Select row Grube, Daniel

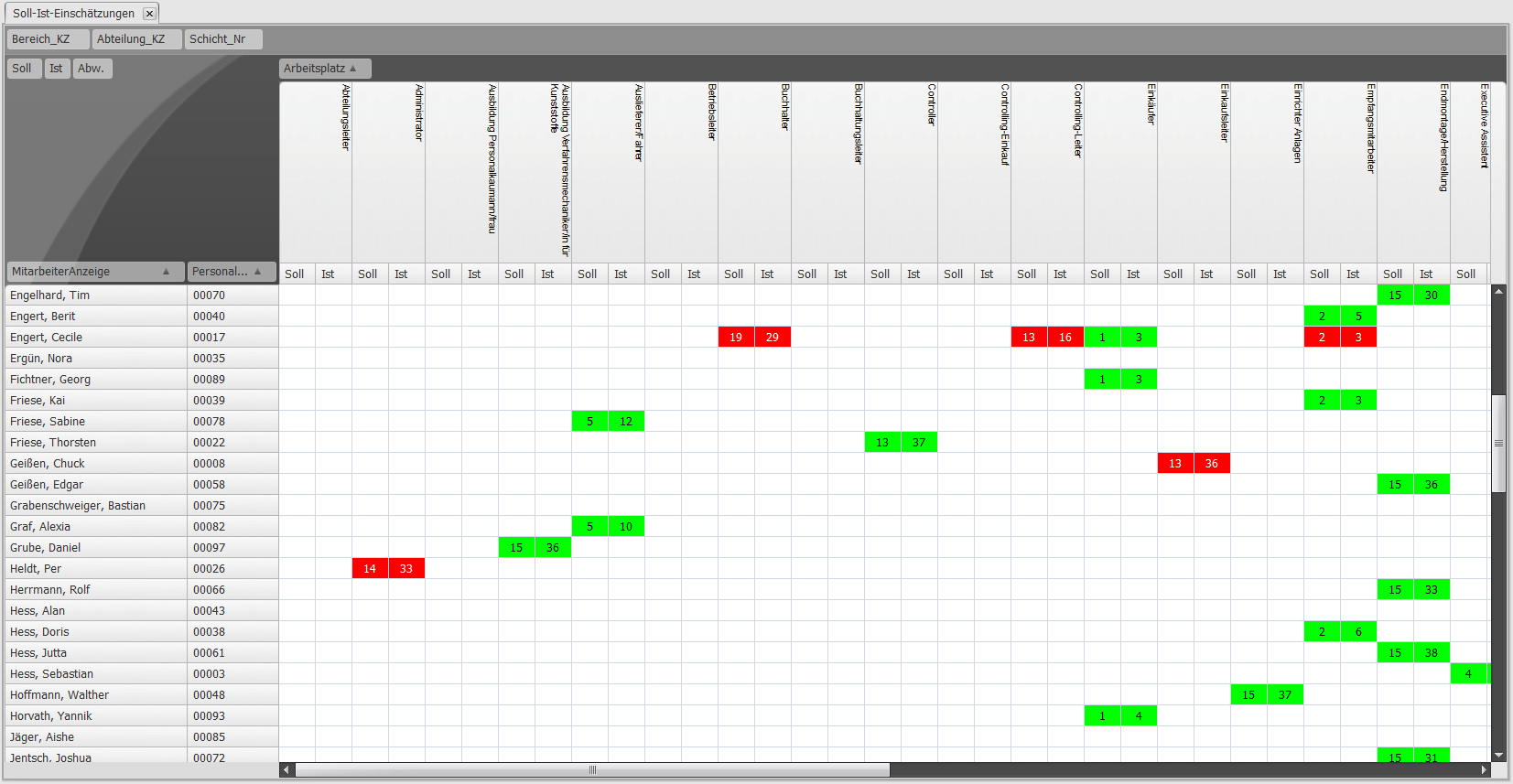pyautogui.click(x=96, y=548)
